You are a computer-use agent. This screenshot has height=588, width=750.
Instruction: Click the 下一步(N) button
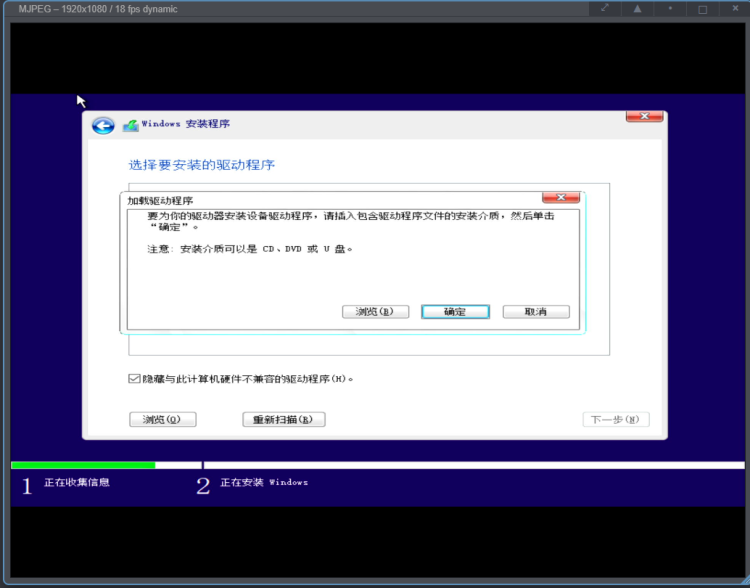(616, 420)
